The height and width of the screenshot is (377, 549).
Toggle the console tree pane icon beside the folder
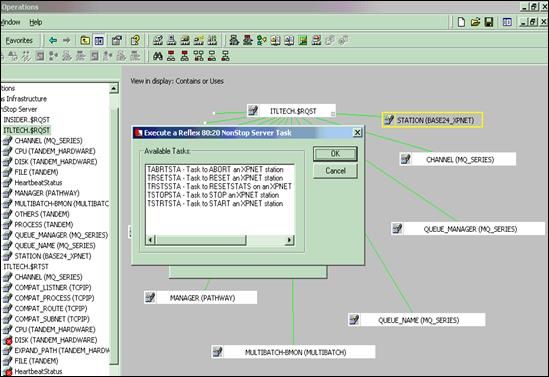[99, 41]
